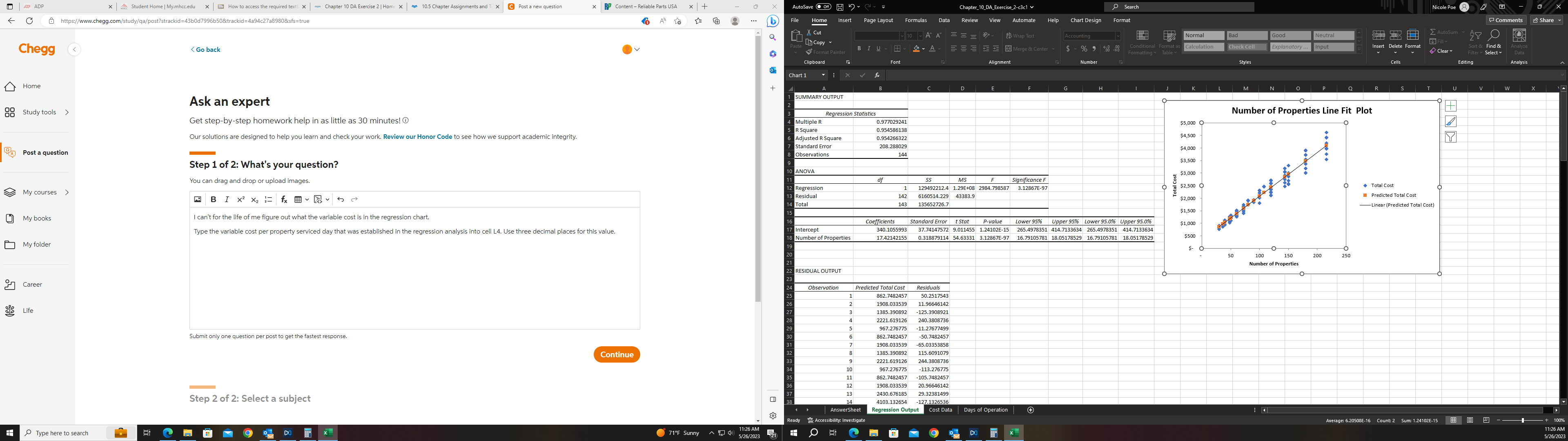Viewport: 1568px width, 441px height.
Task: Save the Excel workbook
Action: click(840, 7)
